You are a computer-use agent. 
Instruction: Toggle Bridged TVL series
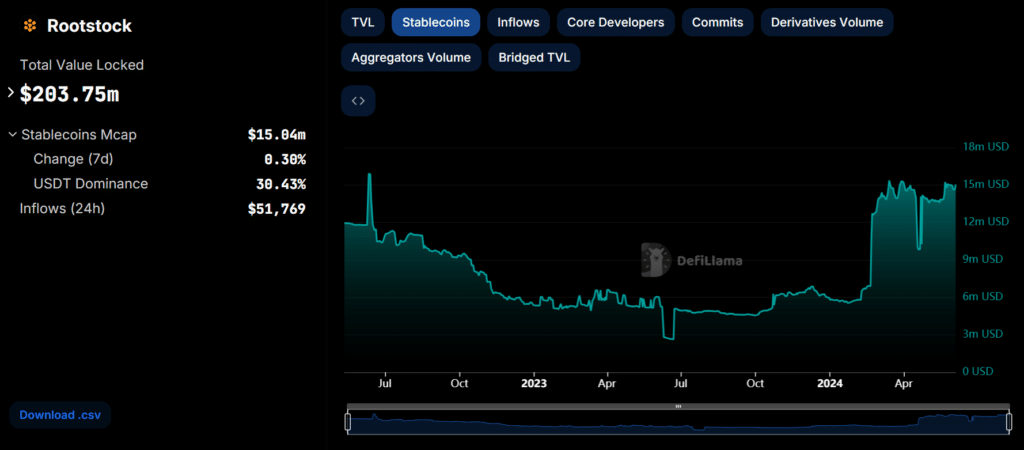point(534,57)
